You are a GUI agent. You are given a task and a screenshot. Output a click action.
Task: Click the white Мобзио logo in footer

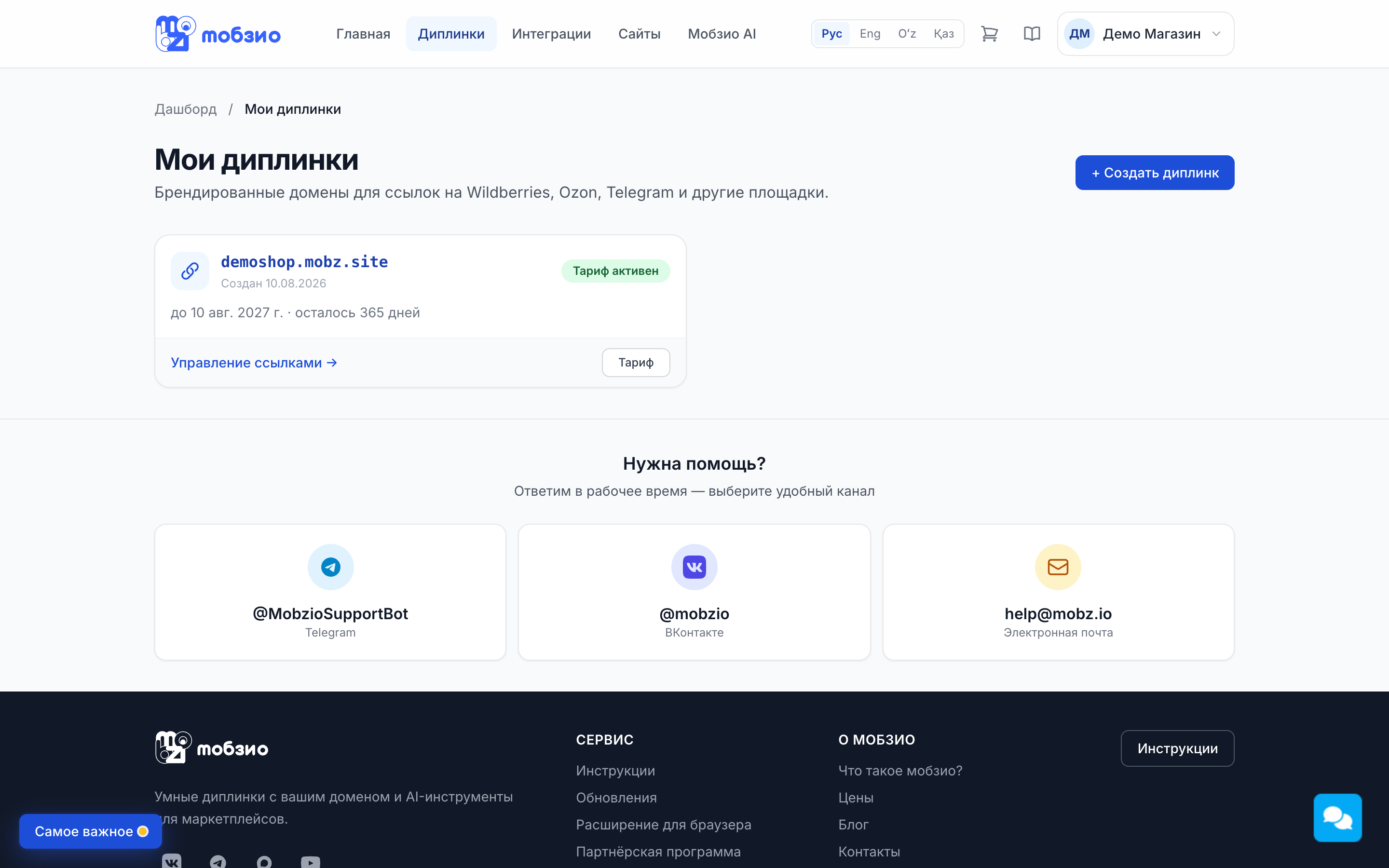(x=211, y=747)
